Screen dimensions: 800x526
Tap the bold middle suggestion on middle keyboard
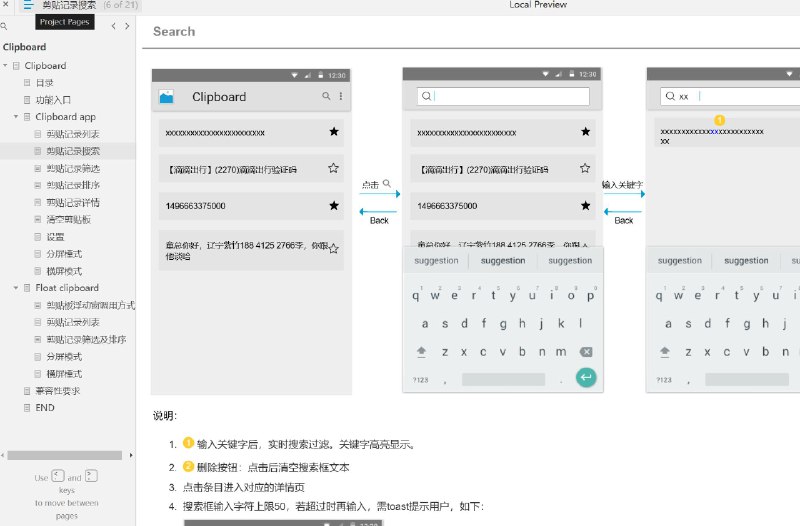tap(503, 261)
